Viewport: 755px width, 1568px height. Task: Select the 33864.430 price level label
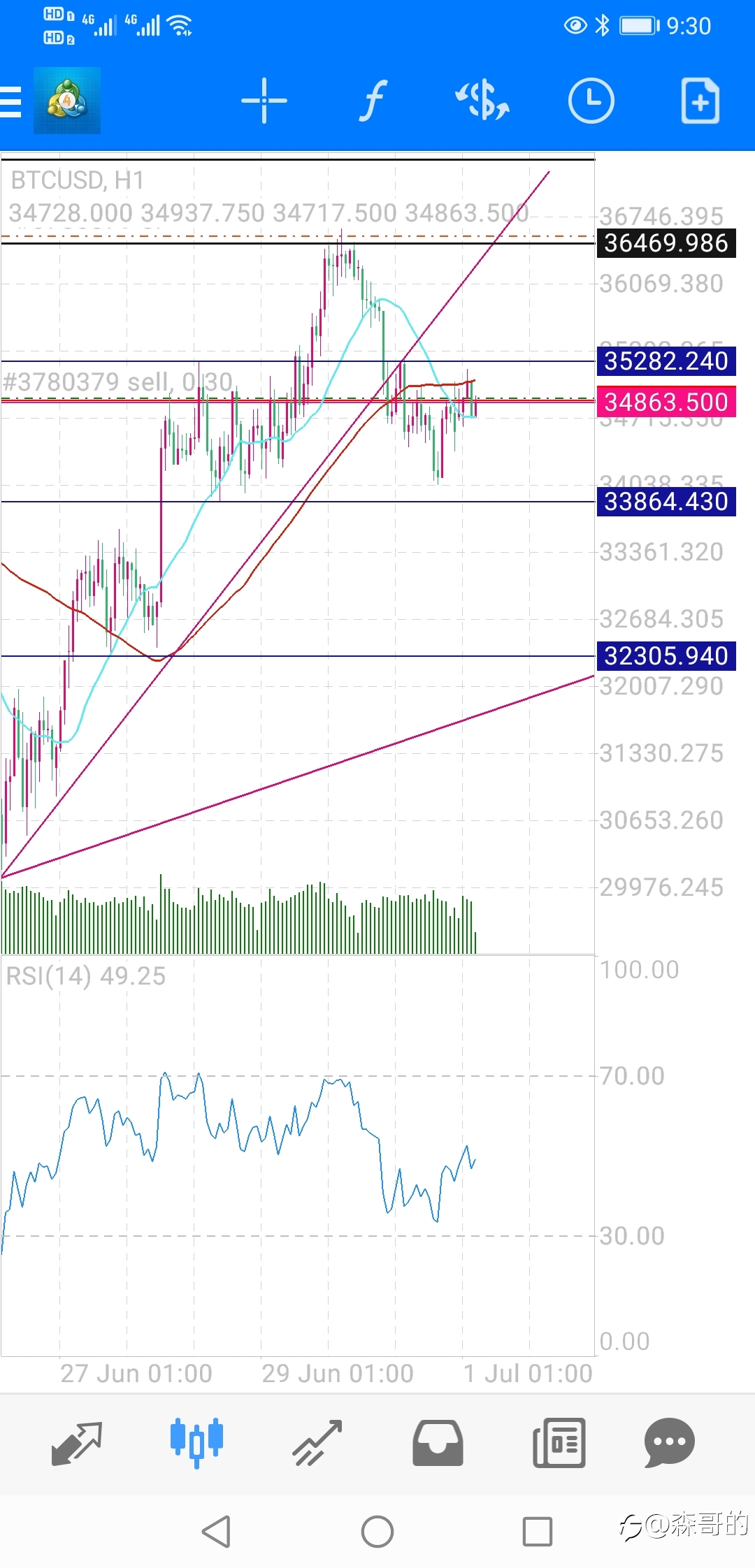click(666, 502)
